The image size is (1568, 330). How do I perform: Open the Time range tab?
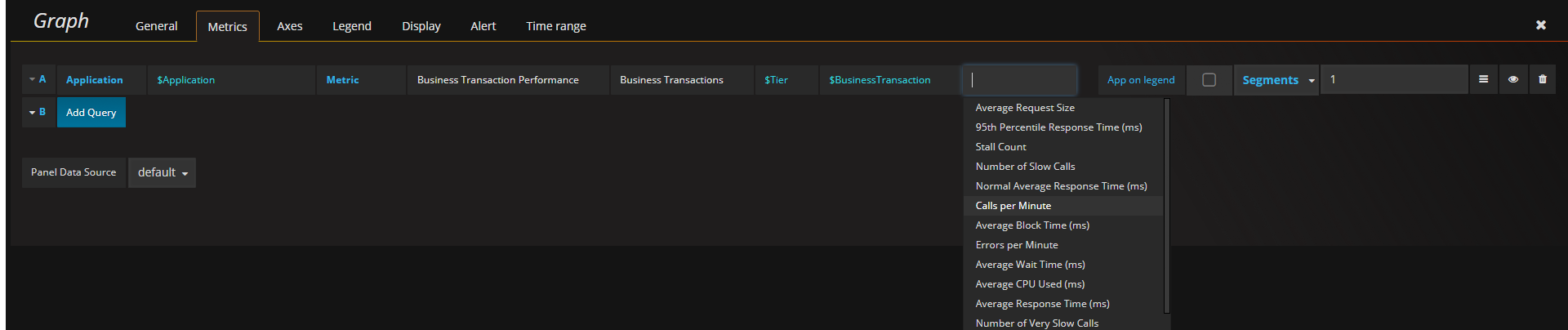555,26
